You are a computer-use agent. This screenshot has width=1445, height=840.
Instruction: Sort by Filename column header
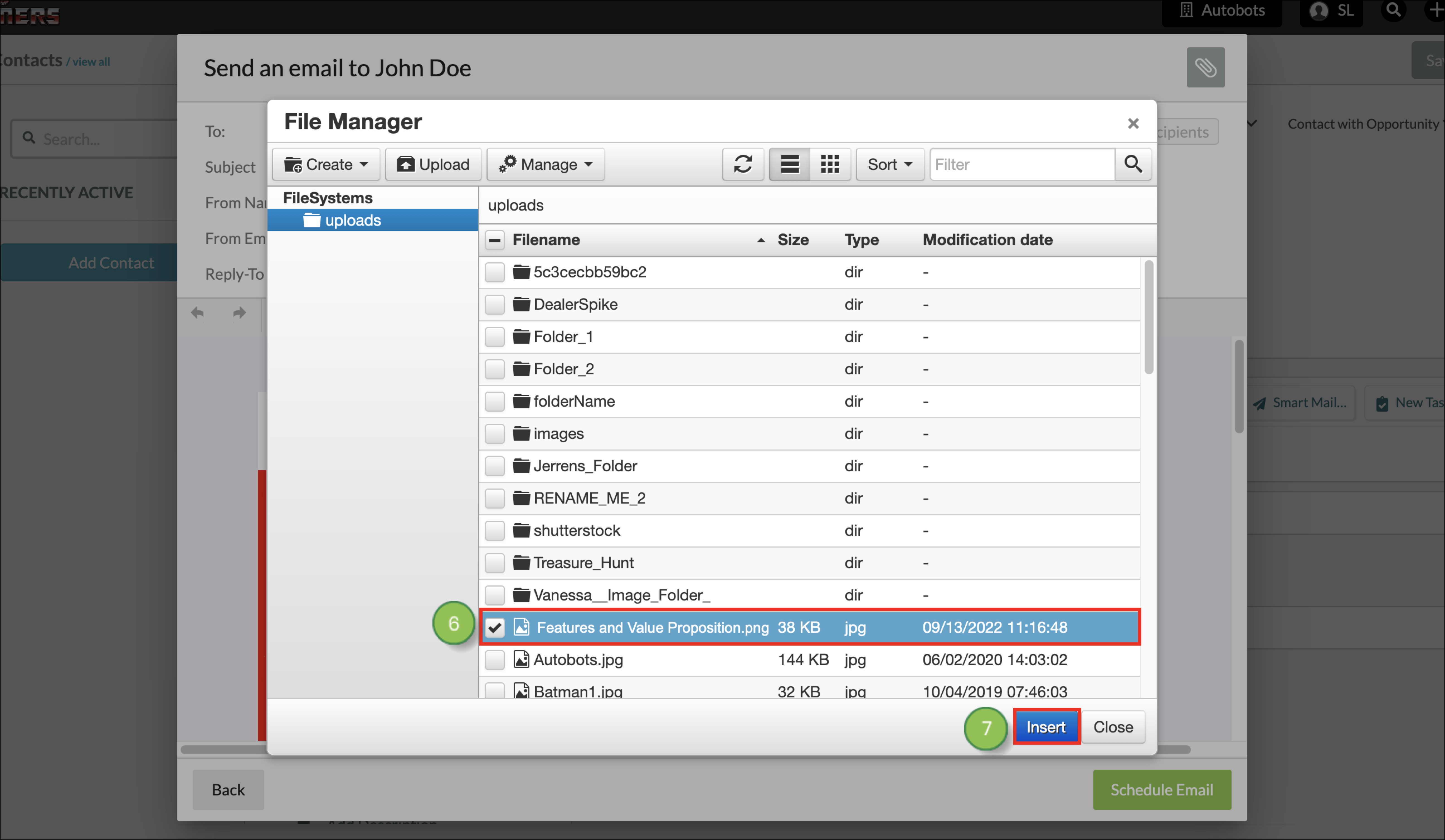546,240
